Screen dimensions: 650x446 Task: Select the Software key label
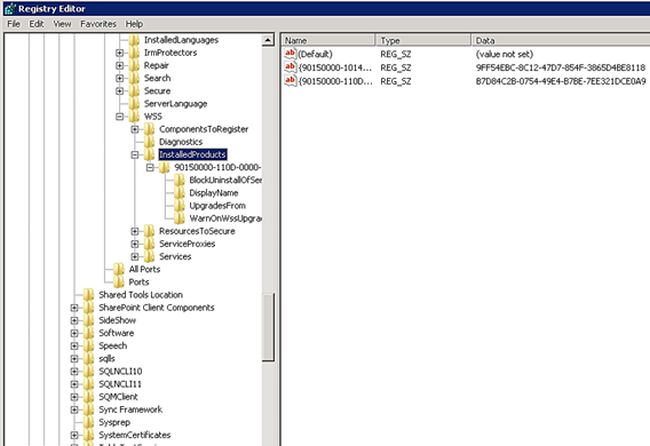click(x=116, y=333)
